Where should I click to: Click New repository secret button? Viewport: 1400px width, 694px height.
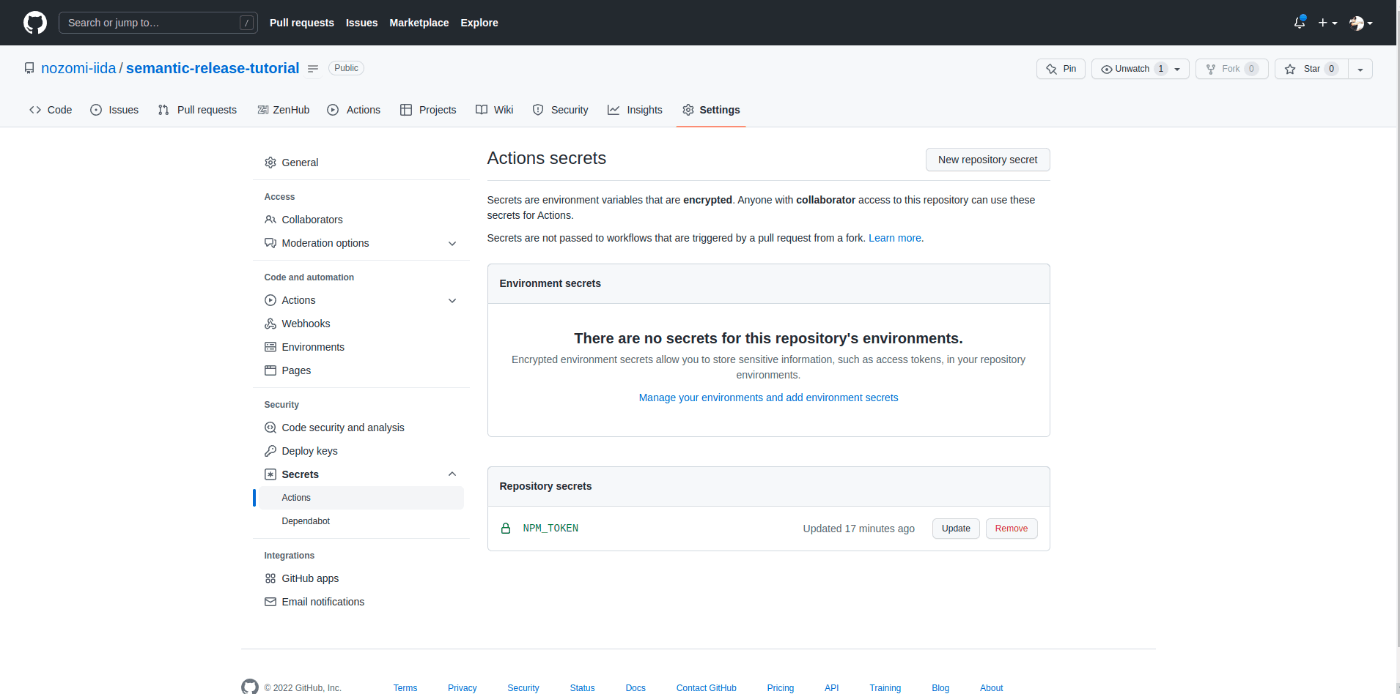pyautogui.click(x=988, y=159)
